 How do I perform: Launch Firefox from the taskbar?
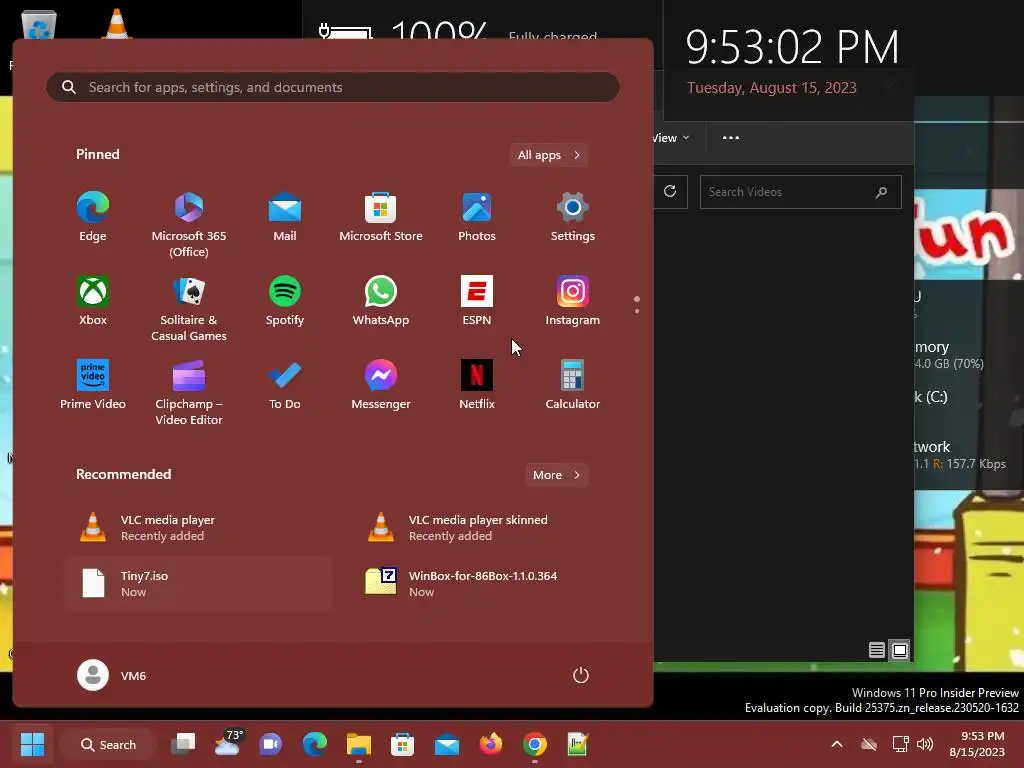coord(490,744)
